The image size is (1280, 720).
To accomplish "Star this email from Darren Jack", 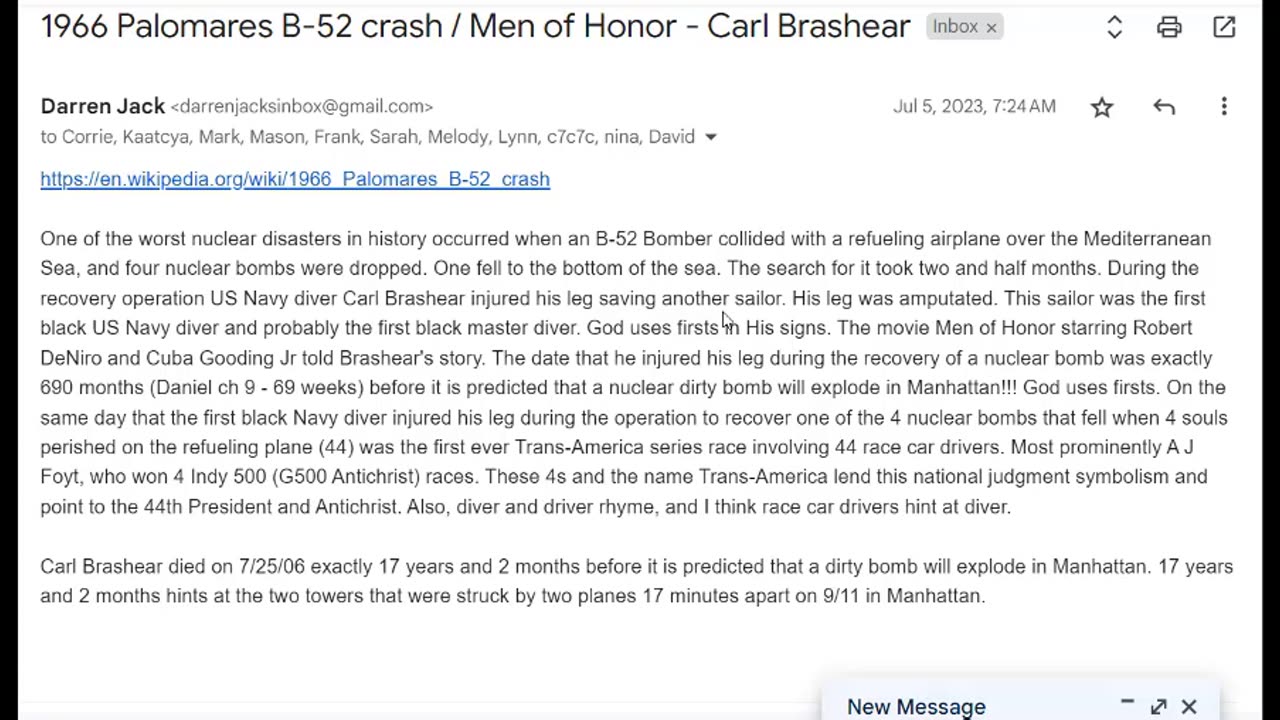I will point(1102,107).
